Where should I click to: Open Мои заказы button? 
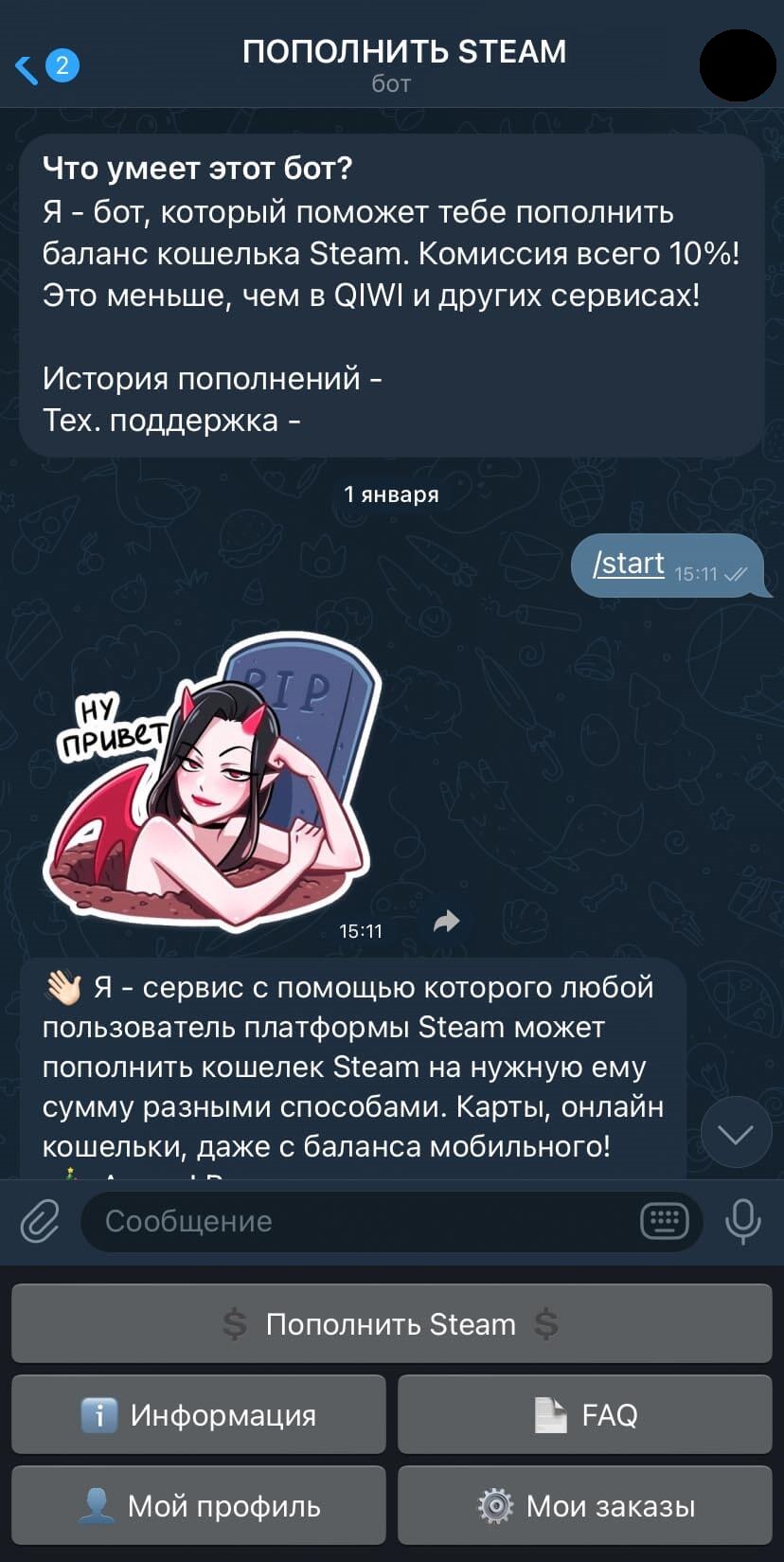tap(585, 1505)
